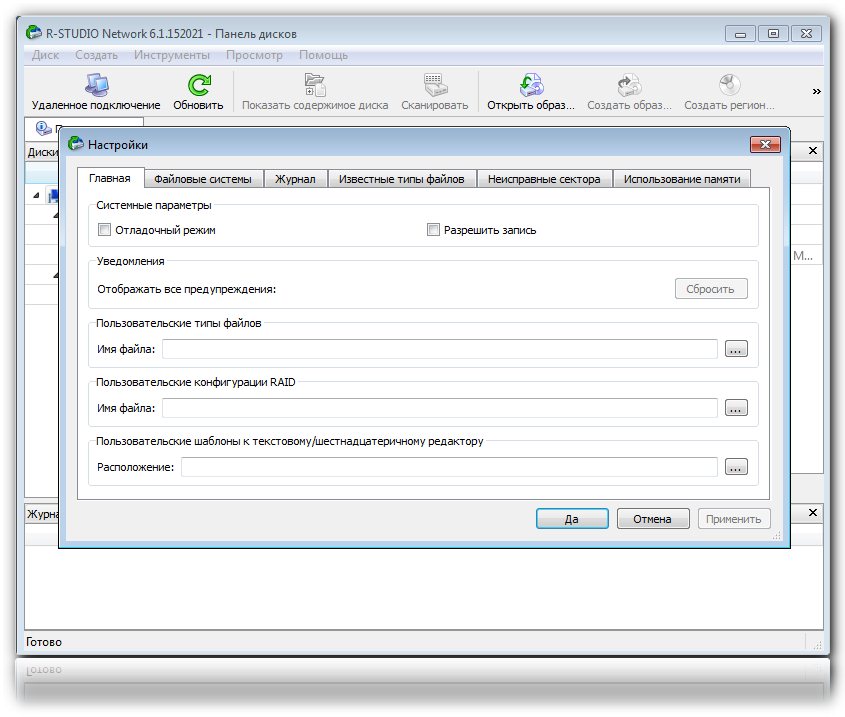
Task: Click the Open Image (Открыть образ) icon
Action: pyautogui.click(x=530, y=86)
